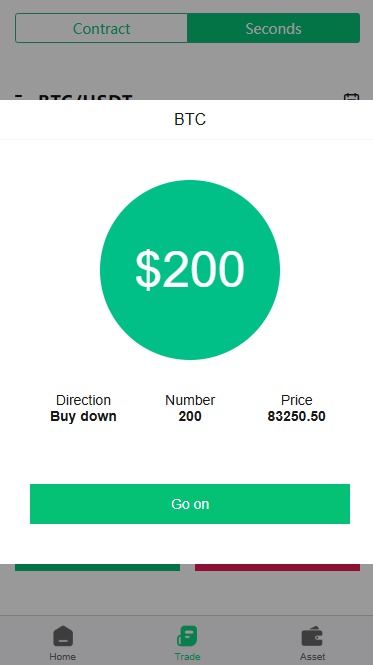
Task: Tap the Asset label in navigation
Action: click(312, 657)
